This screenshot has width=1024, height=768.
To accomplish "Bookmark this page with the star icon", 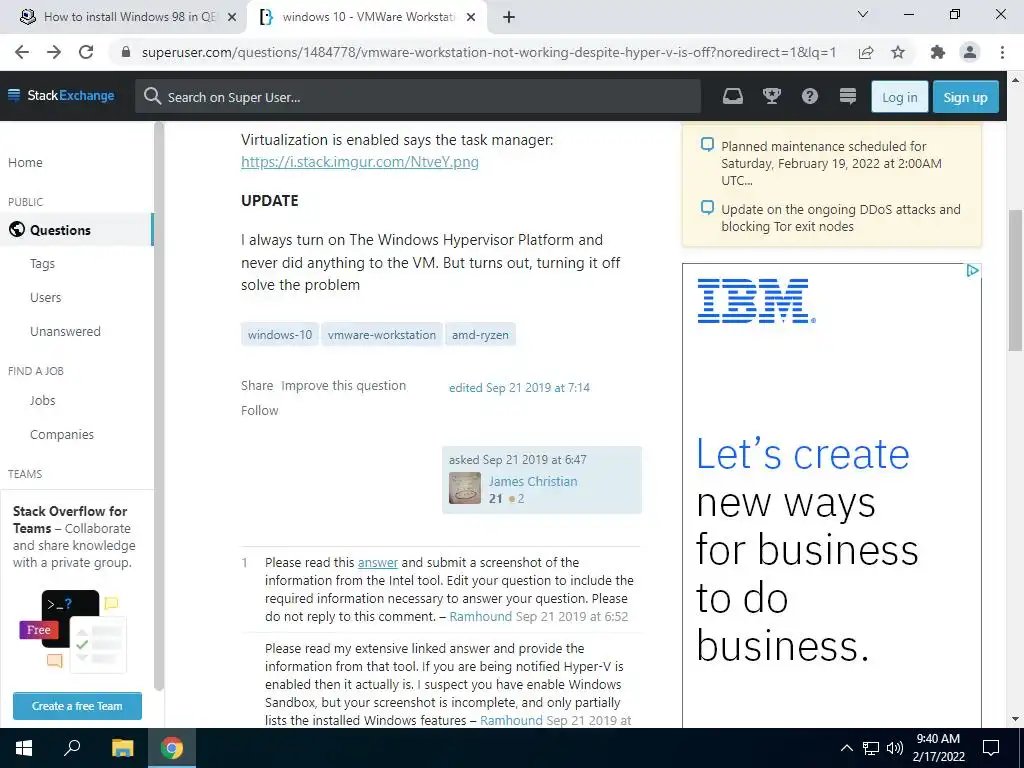I will [898, 52].
